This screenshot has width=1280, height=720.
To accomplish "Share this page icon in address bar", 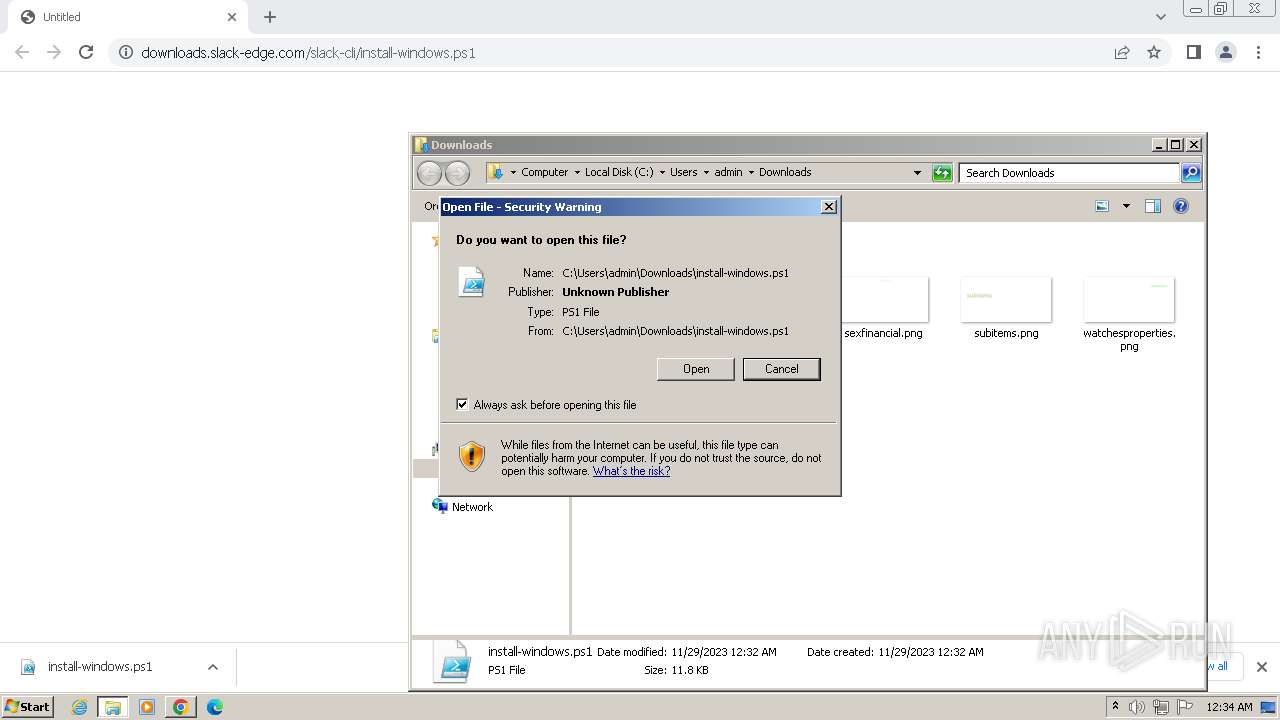I will click(1122, 52).
